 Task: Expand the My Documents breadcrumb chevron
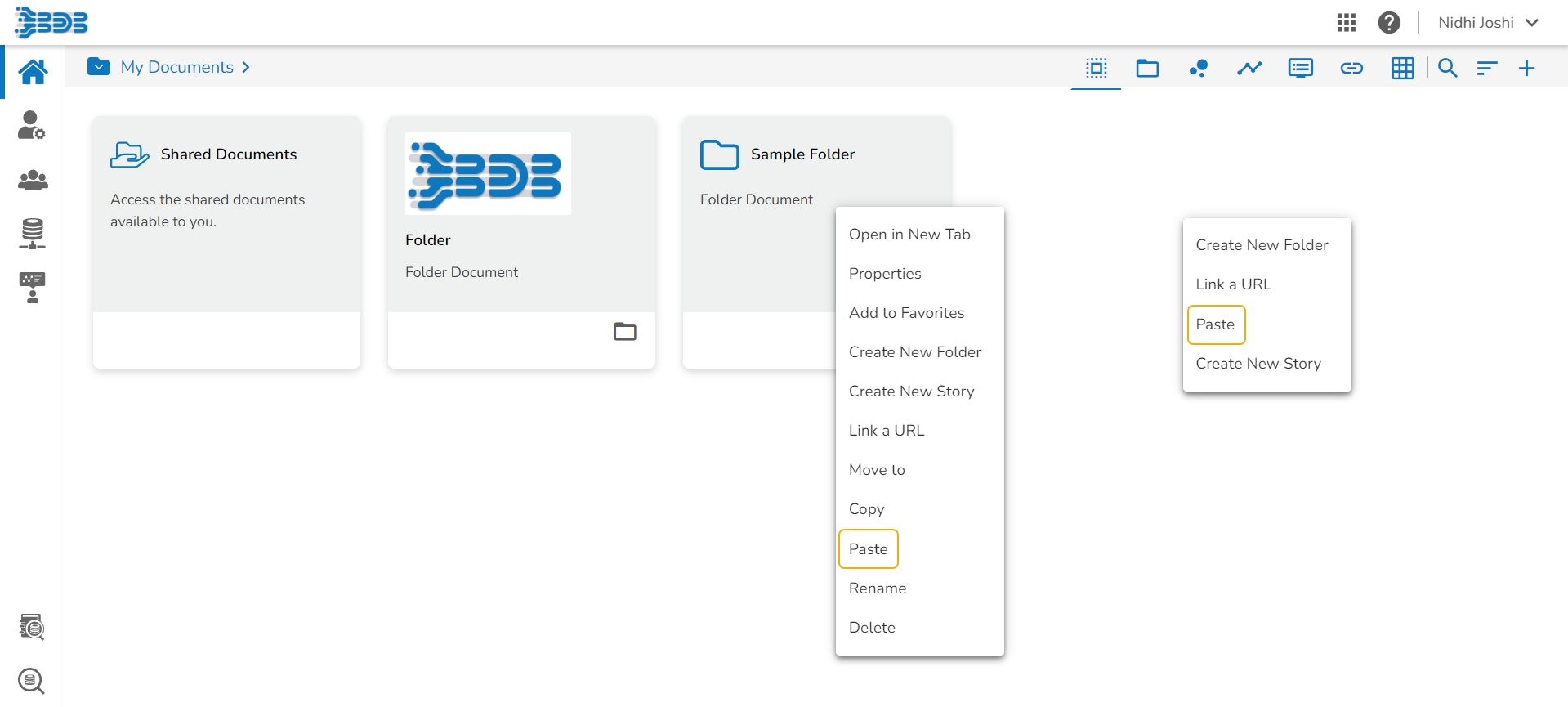pyautogui.click(x=246, y=68)
